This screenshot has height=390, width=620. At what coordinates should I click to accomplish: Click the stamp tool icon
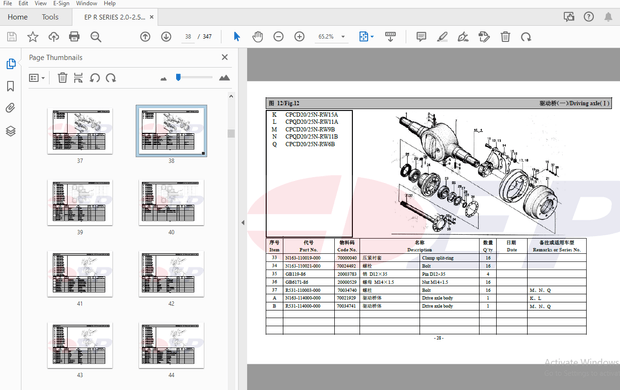[484, 37]
